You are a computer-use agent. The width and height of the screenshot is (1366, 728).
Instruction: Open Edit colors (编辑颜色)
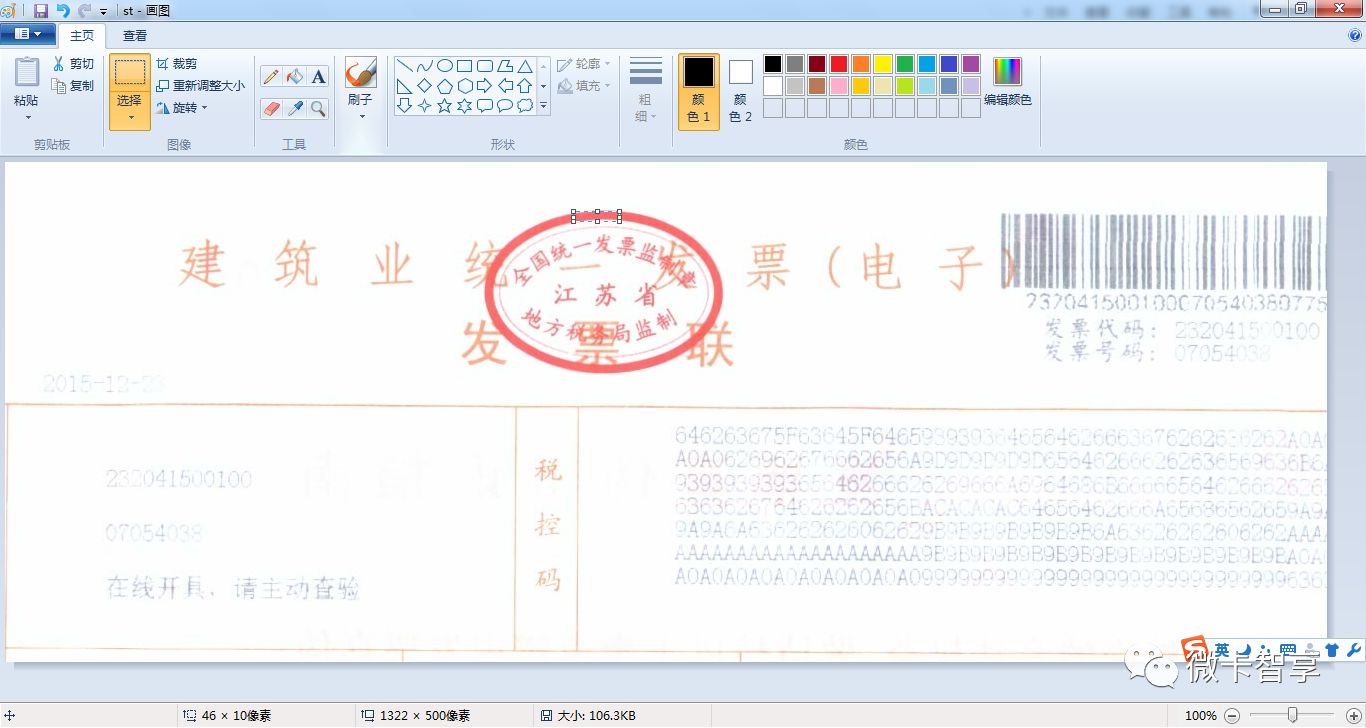coord(1008,82)
